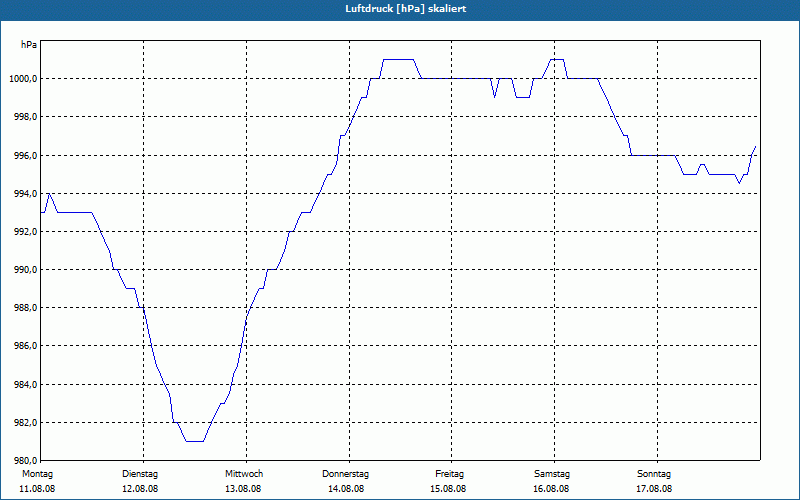Select the 984,0 y-axis value

pos(27,384)
